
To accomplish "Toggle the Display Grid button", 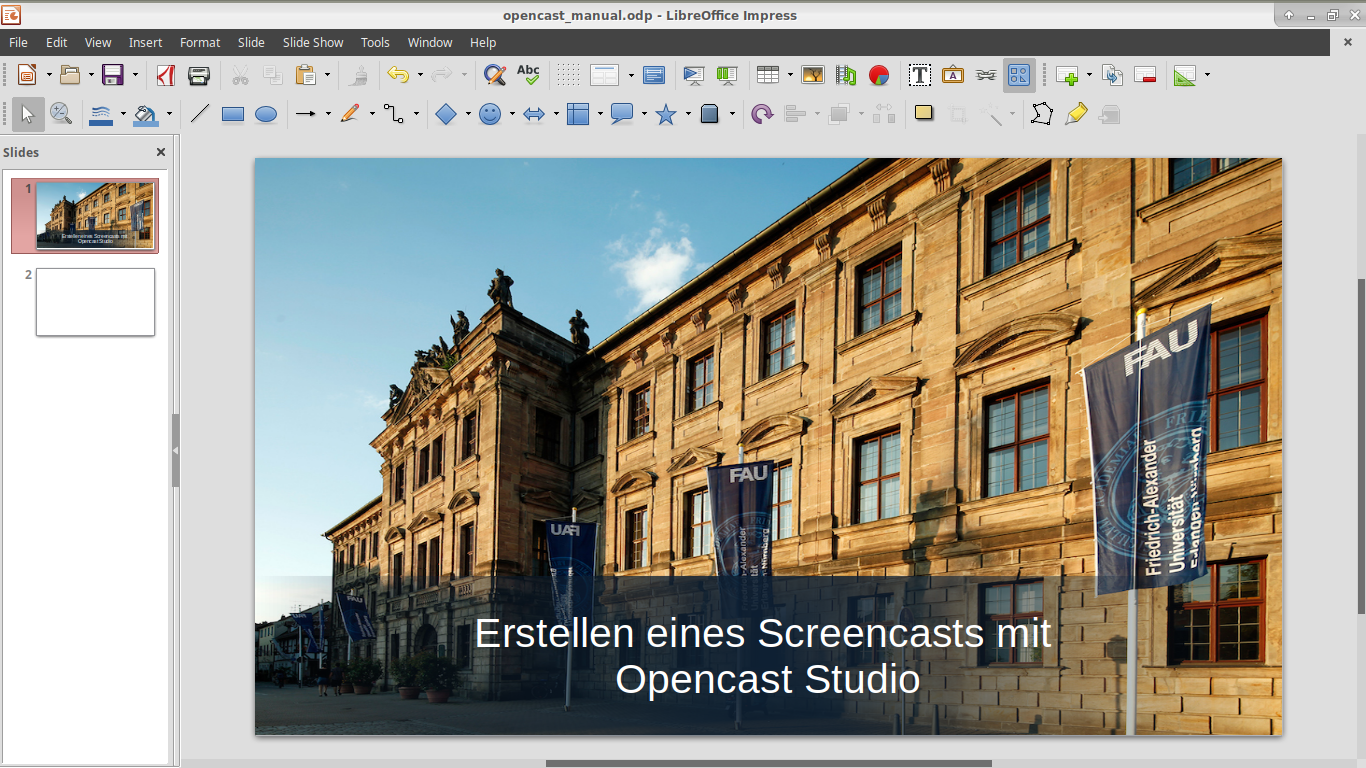I will coord(568,75).
